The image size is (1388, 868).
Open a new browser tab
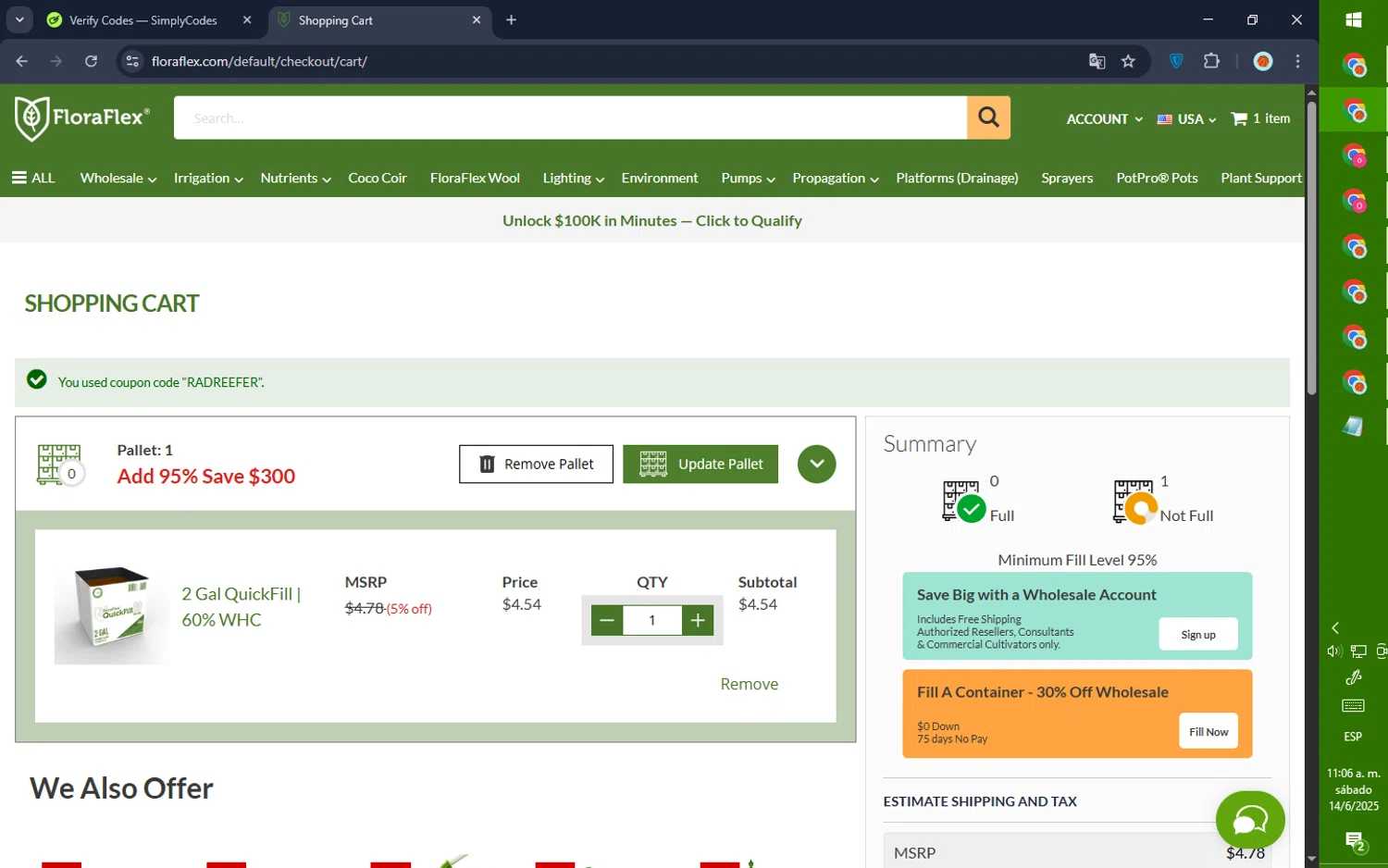tap(511, 19)
